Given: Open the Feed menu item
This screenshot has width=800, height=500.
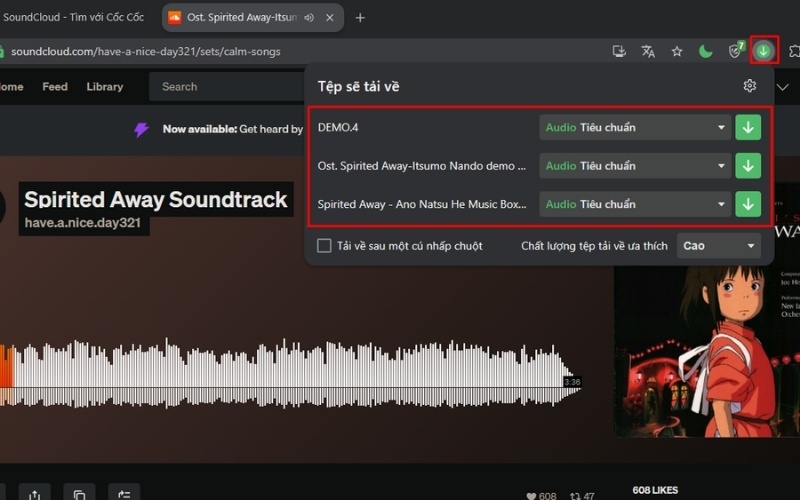Looking at the screenshot, I should (55, 87).
